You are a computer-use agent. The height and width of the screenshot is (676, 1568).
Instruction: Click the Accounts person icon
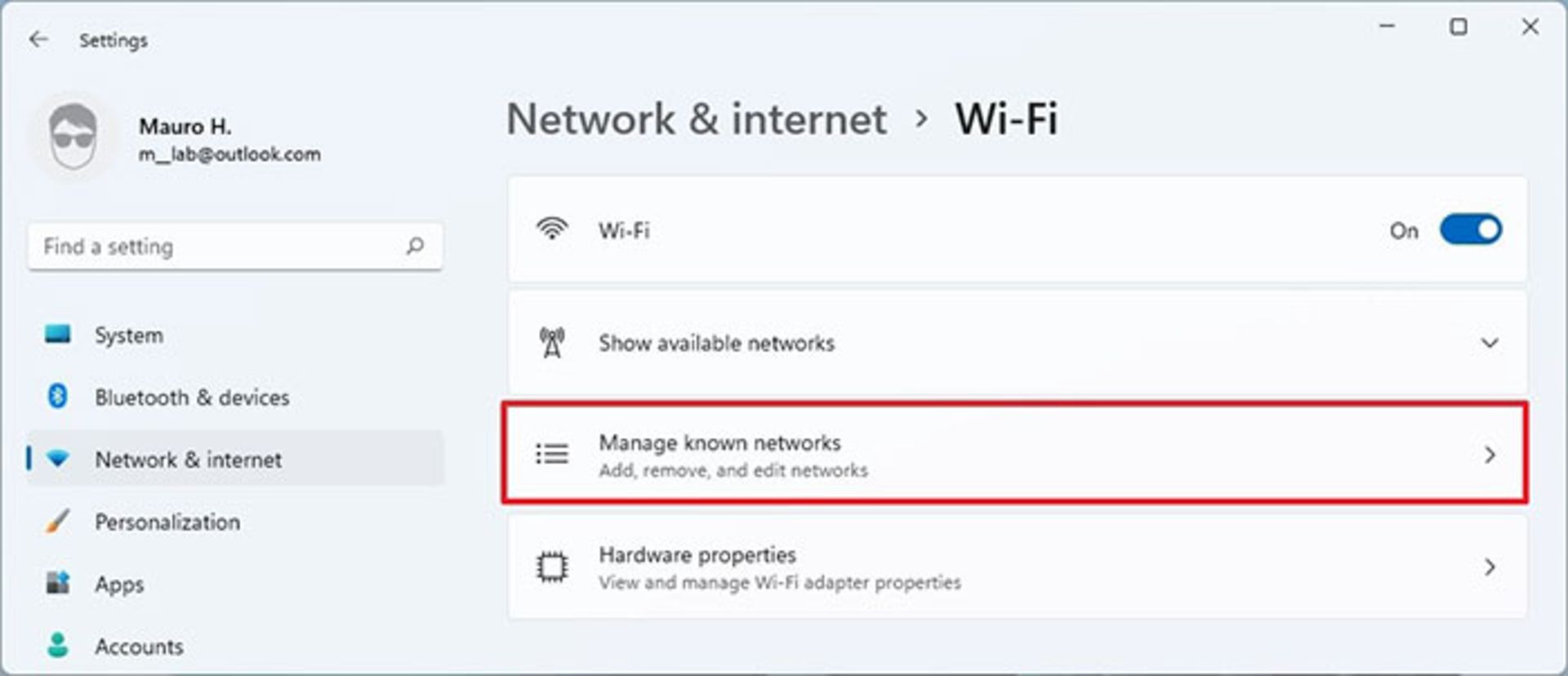(x=57, y=646)
